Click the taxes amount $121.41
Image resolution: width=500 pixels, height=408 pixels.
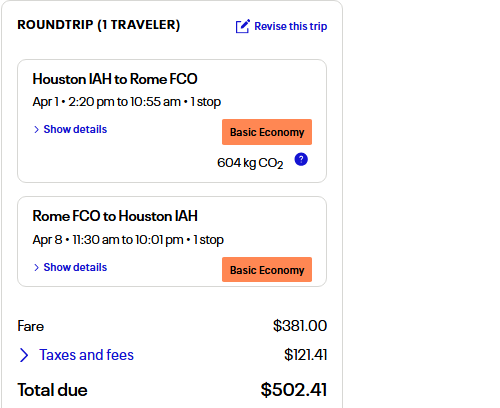(305, 355)
